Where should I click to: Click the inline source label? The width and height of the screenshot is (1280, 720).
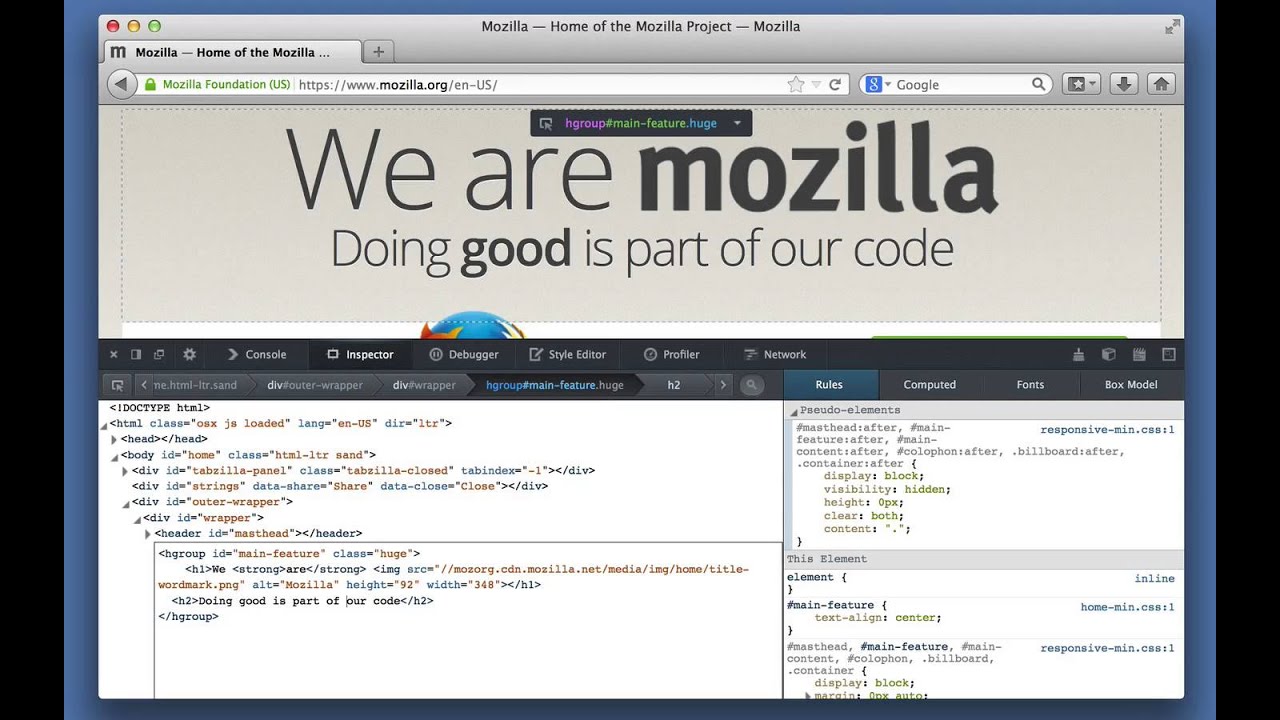[1155, 578]
